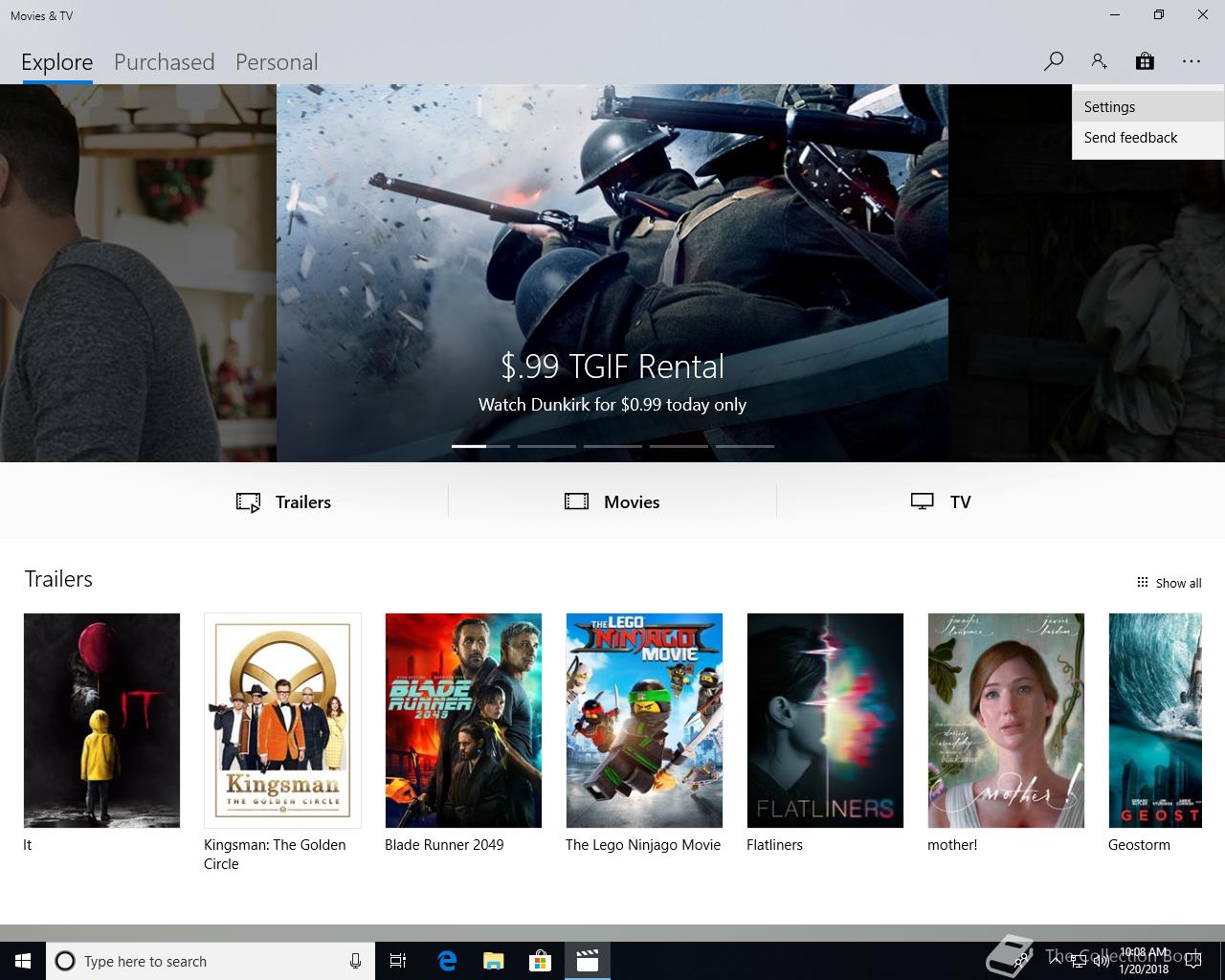Click the Movies & TV taskbar icon
Screen dimensions: 1225x980
[x=588, y=961]
